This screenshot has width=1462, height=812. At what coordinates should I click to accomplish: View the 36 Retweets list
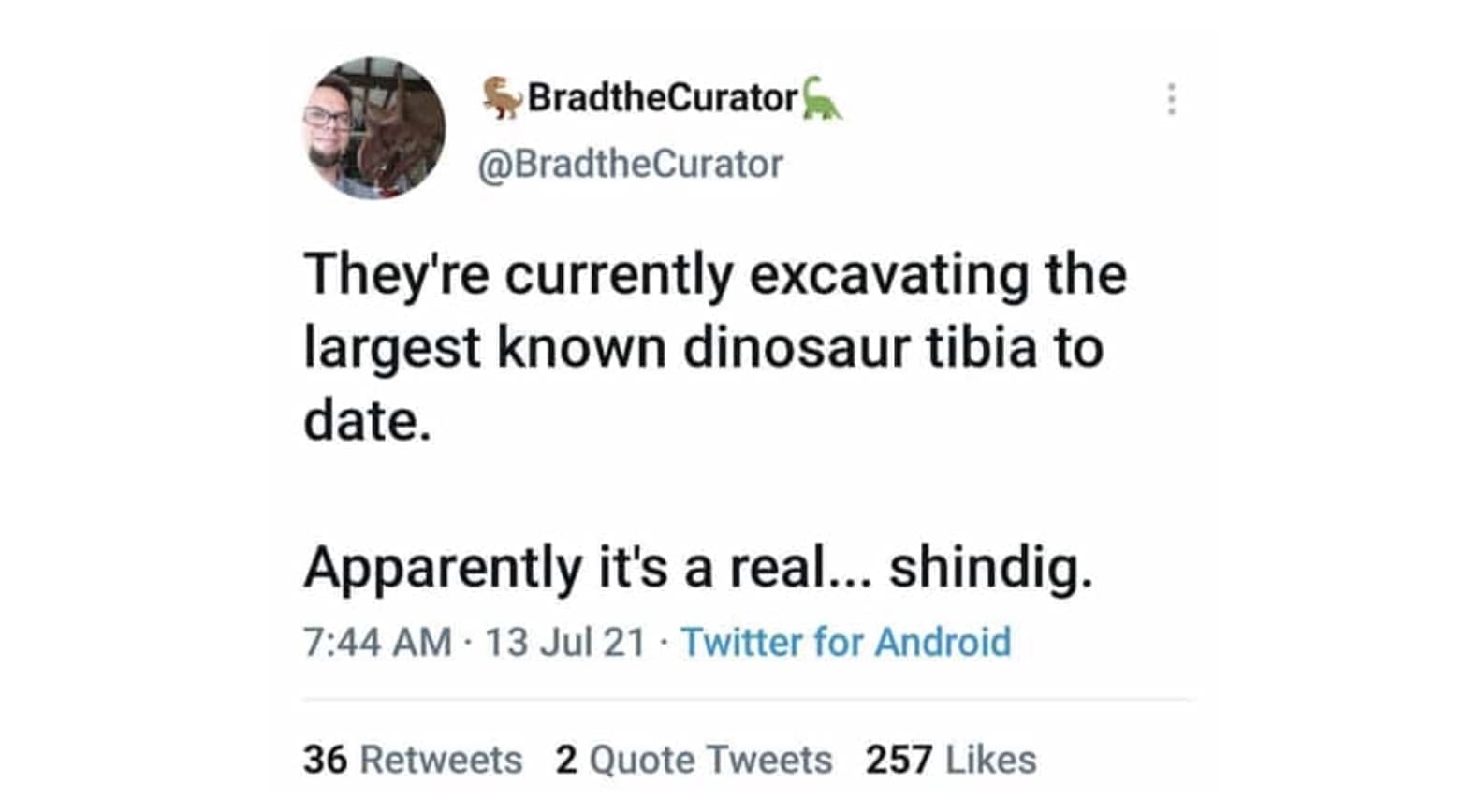[x=412, y=760]
